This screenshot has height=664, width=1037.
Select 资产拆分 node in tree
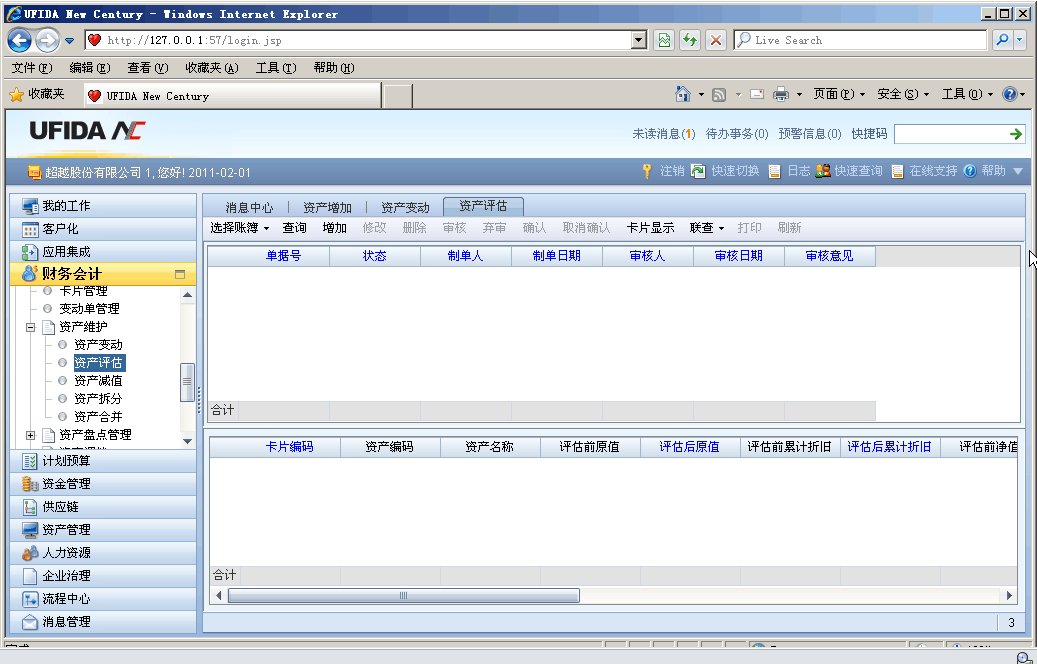coord(98,398)
